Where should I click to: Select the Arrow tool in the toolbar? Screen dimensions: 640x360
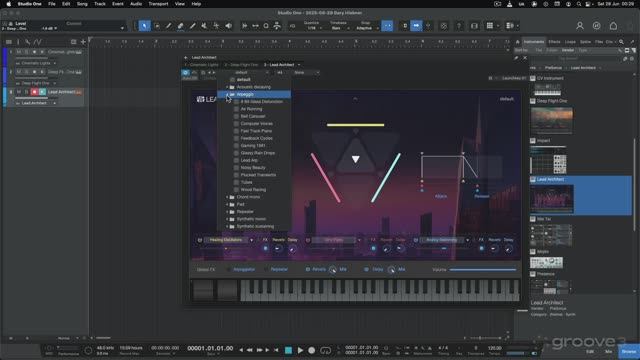click(x=144, y=26)
